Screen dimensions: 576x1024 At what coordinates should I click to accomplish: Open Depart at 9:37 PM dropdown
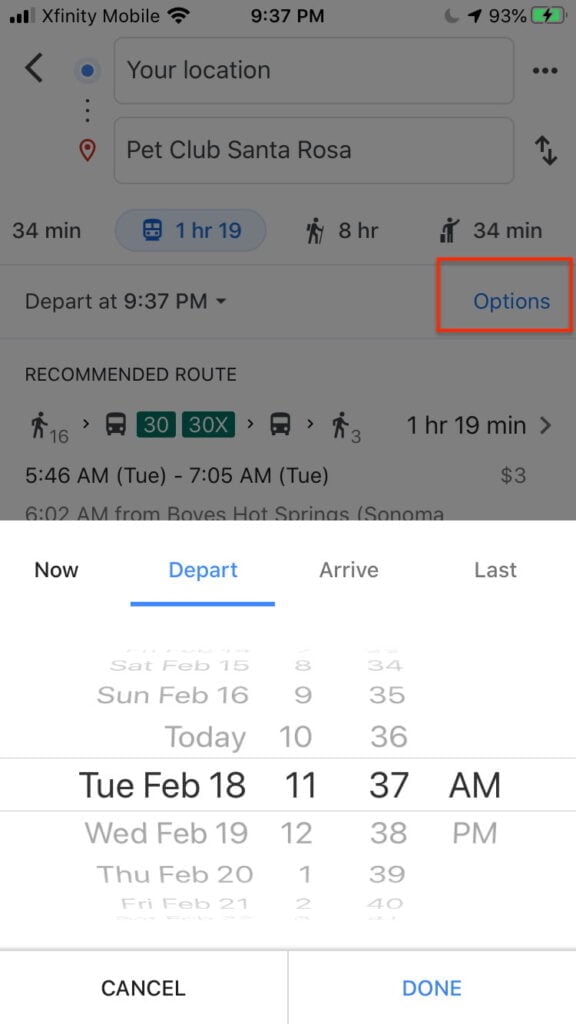point(125,302)
